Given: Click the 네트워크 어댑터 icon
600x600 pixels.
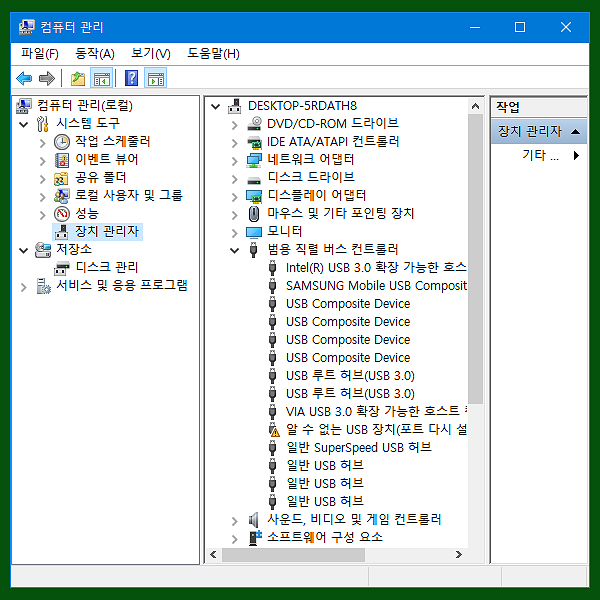Looking at the screenshot, I should pyautogui.click(x=254, y=160).
